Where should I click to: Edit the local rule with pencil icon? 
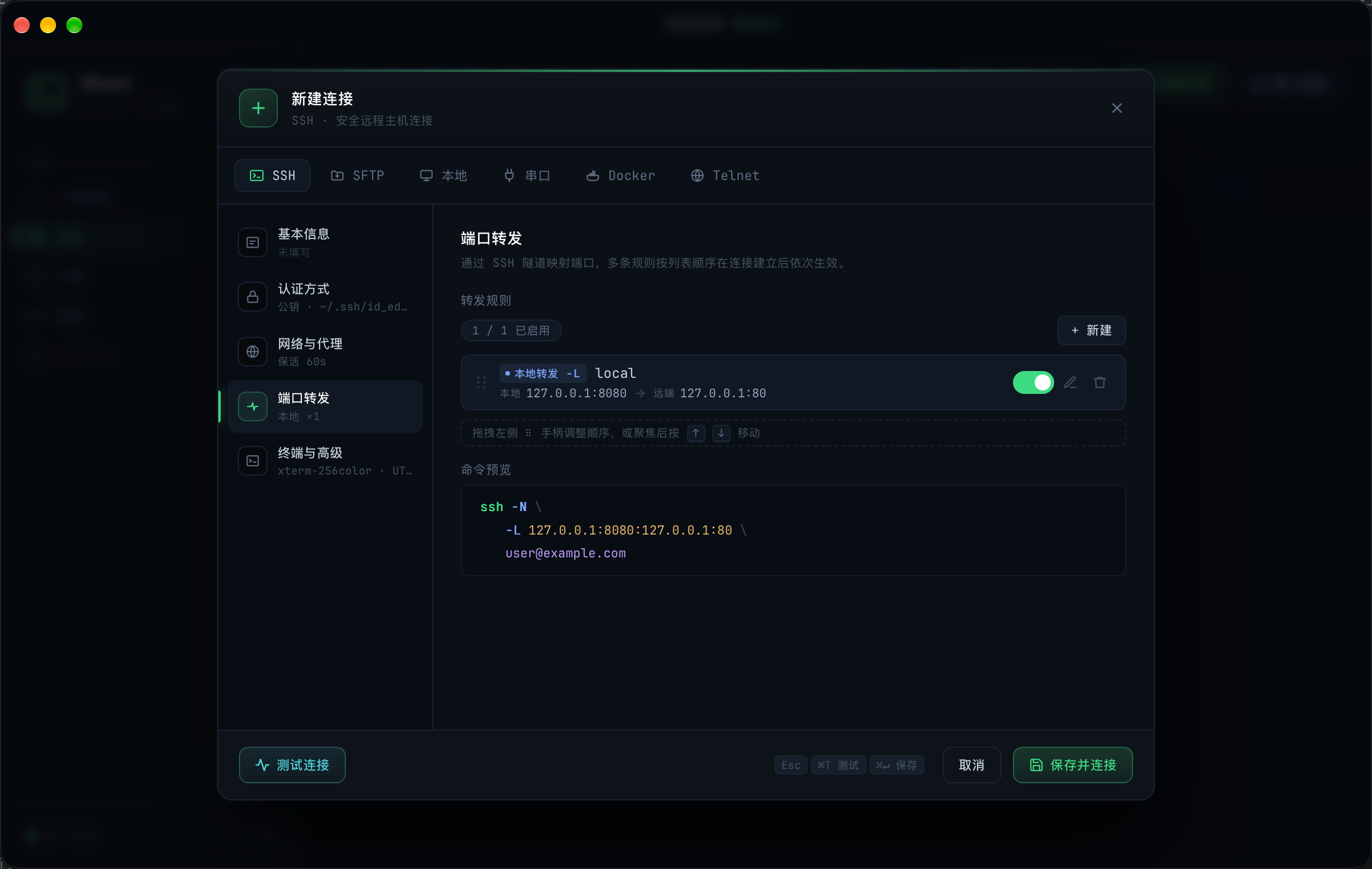1070,382
